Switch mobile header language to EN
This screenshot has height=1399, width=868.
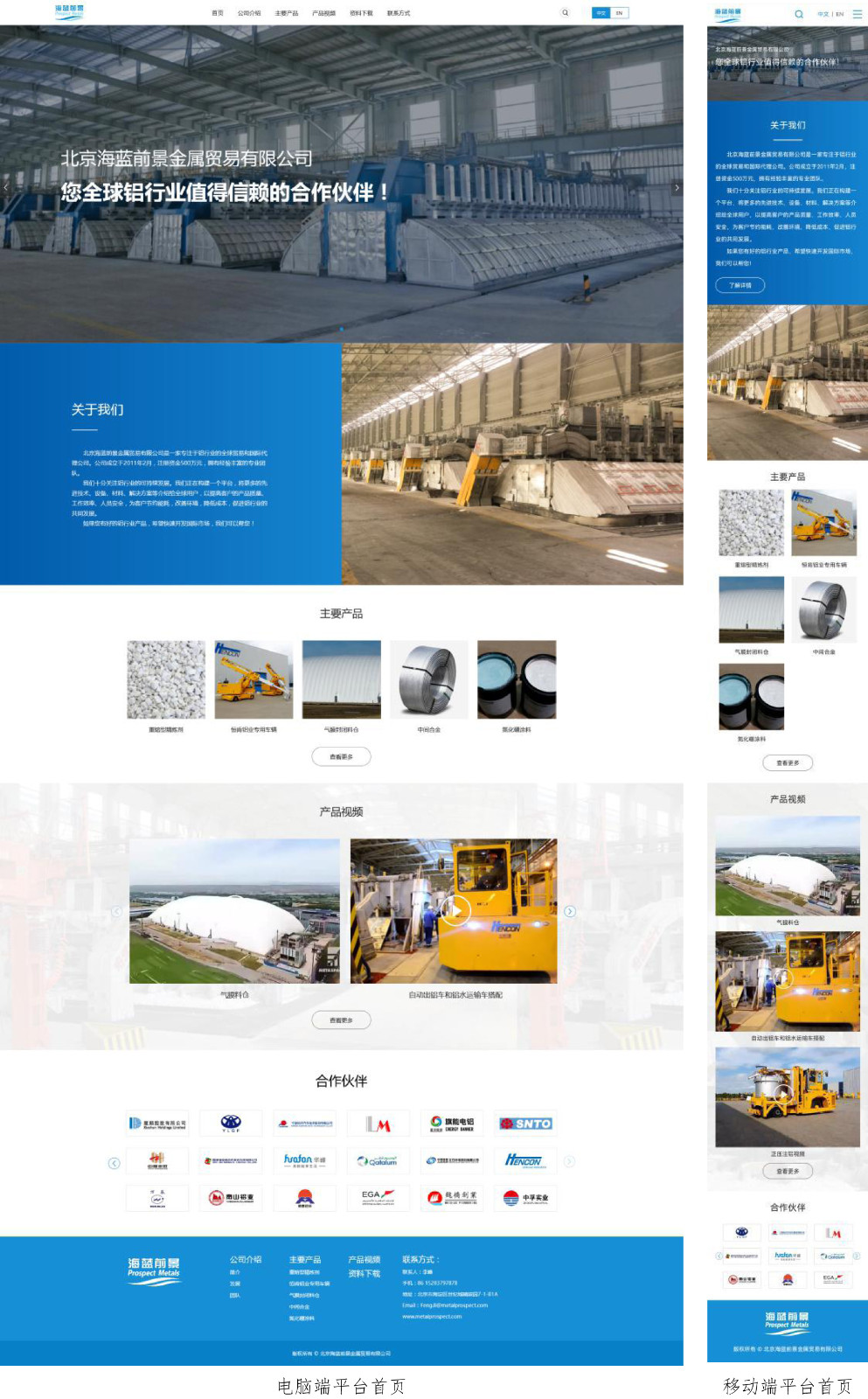click(x=839, y=14)
